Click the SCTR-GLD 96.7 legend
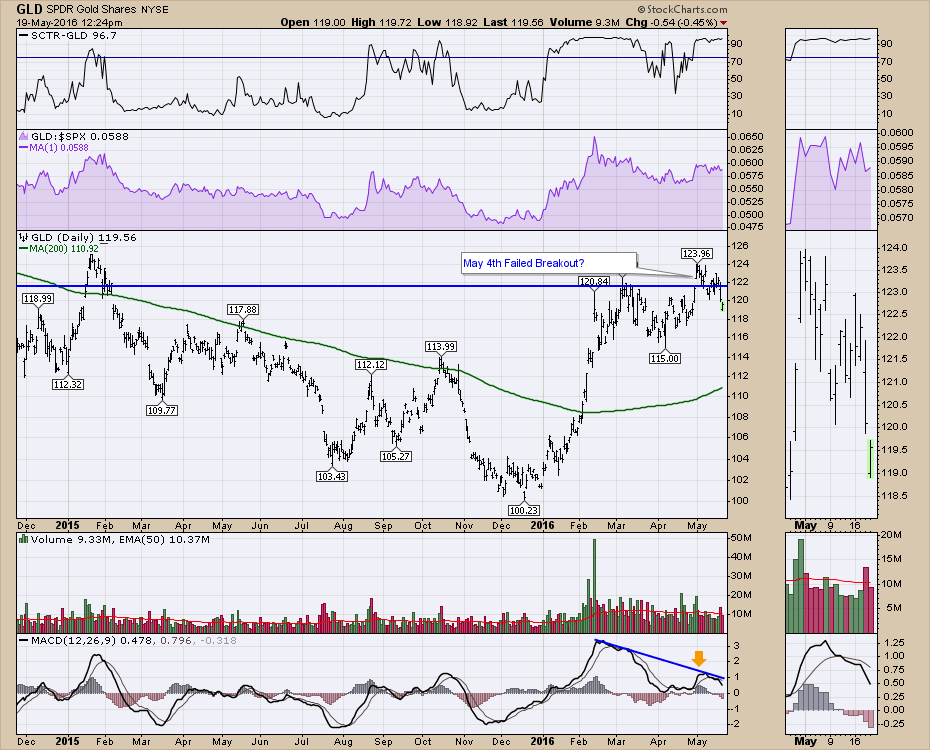 click(x=68, y=36)
